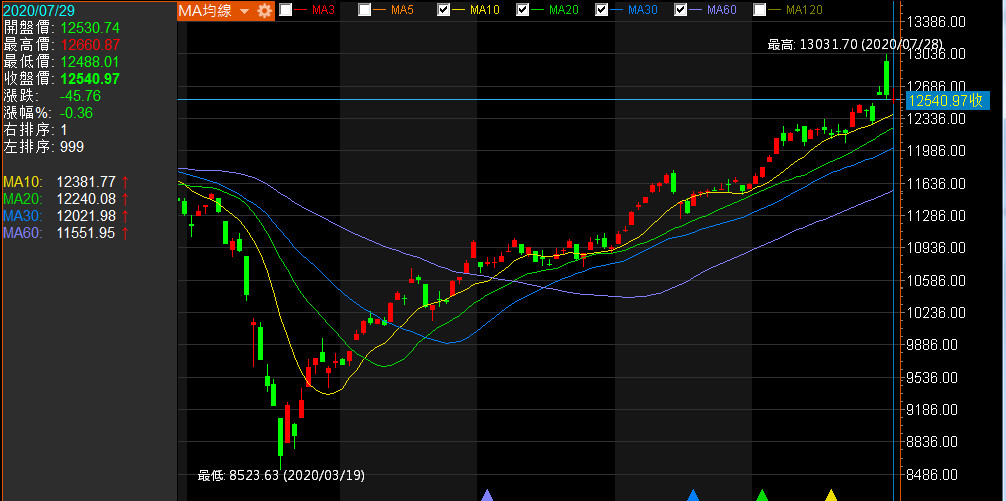Select the 最低 8523.63 low price annotation
Screen dimensions: 1006x501
click(281, 475)
